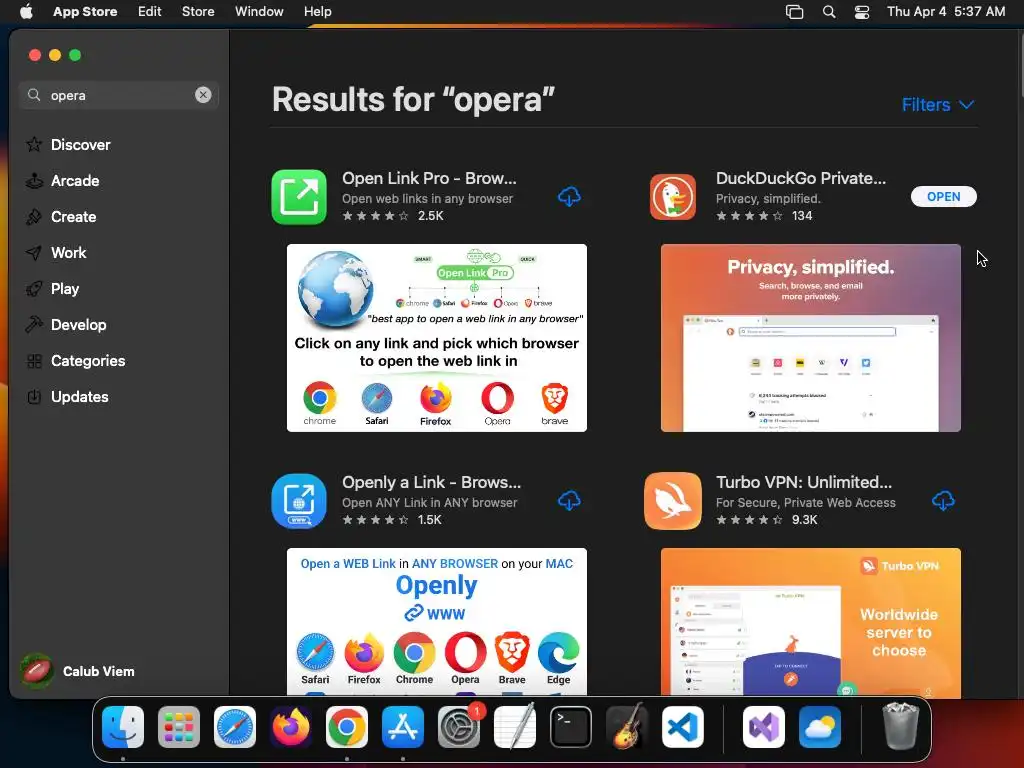Open Terminal from the Dock
Image resolution: width=1024 pixels, height=768 pixels.
571,727
